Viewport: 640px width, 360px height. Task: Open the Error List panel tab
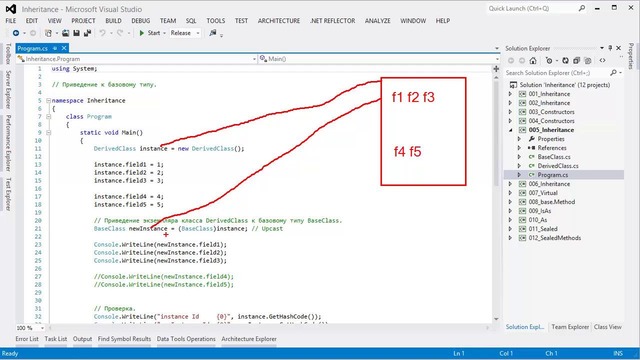click(27, 339)
